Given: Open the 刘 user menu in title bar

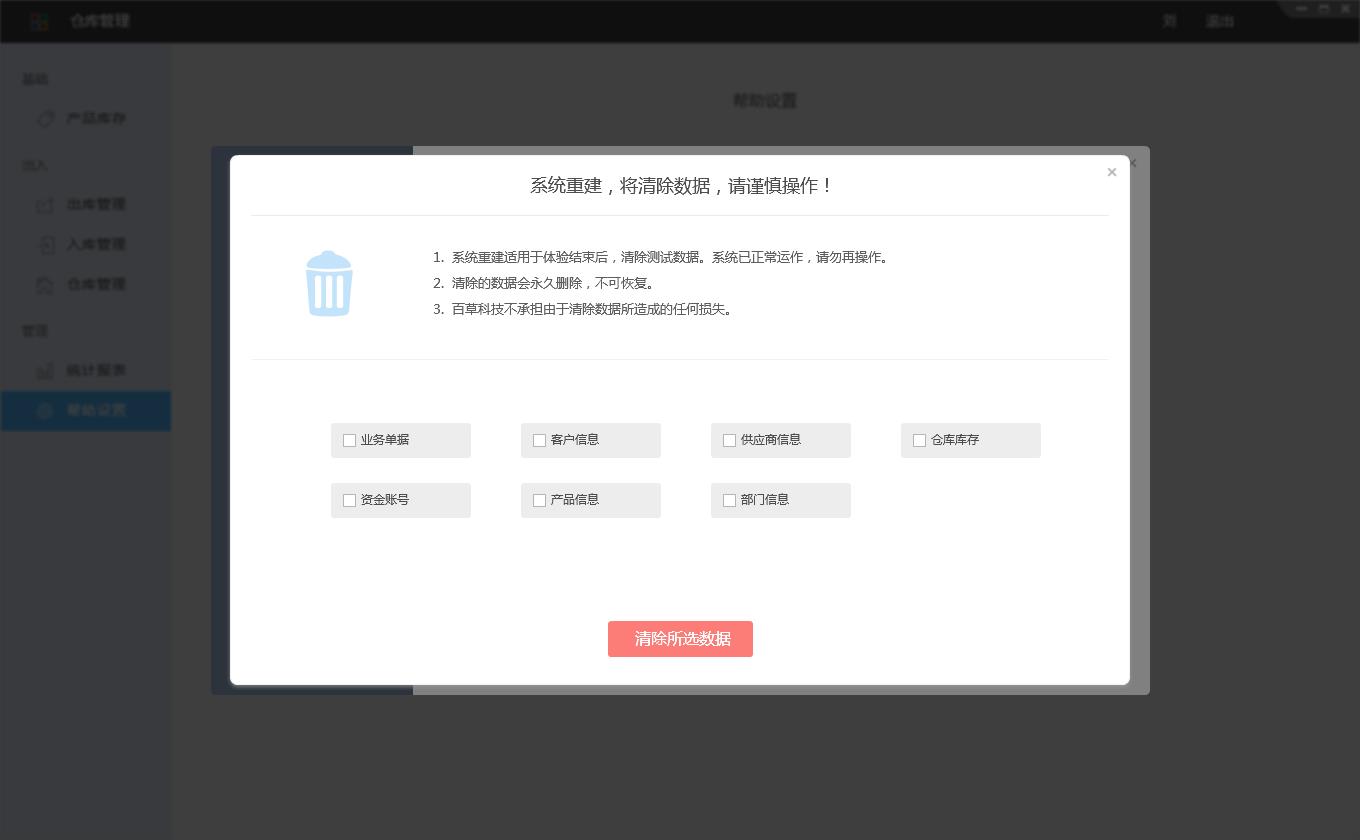Looking at the screenshot, I should (x=1169, y=21).
